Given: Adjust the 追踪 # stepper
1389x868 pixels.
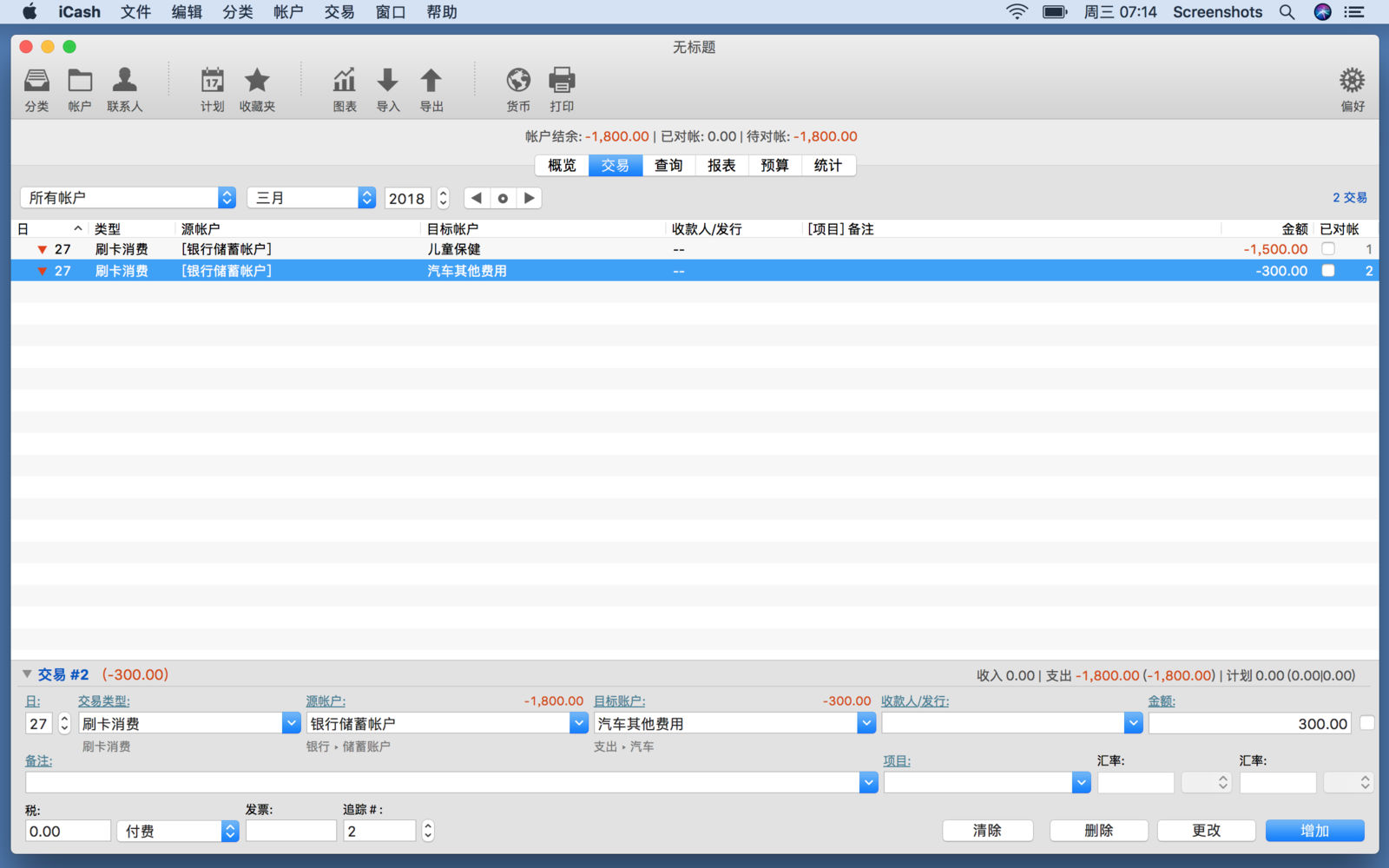Looking at the screenshot, I should point(428,831).
